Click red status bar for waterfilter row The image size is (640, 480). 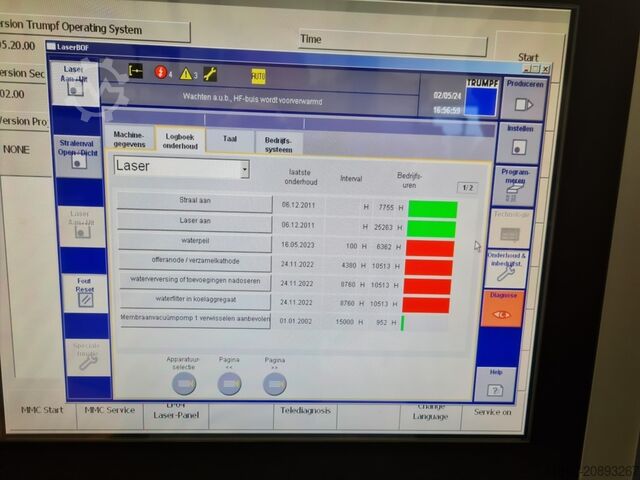tap(426, 304)
